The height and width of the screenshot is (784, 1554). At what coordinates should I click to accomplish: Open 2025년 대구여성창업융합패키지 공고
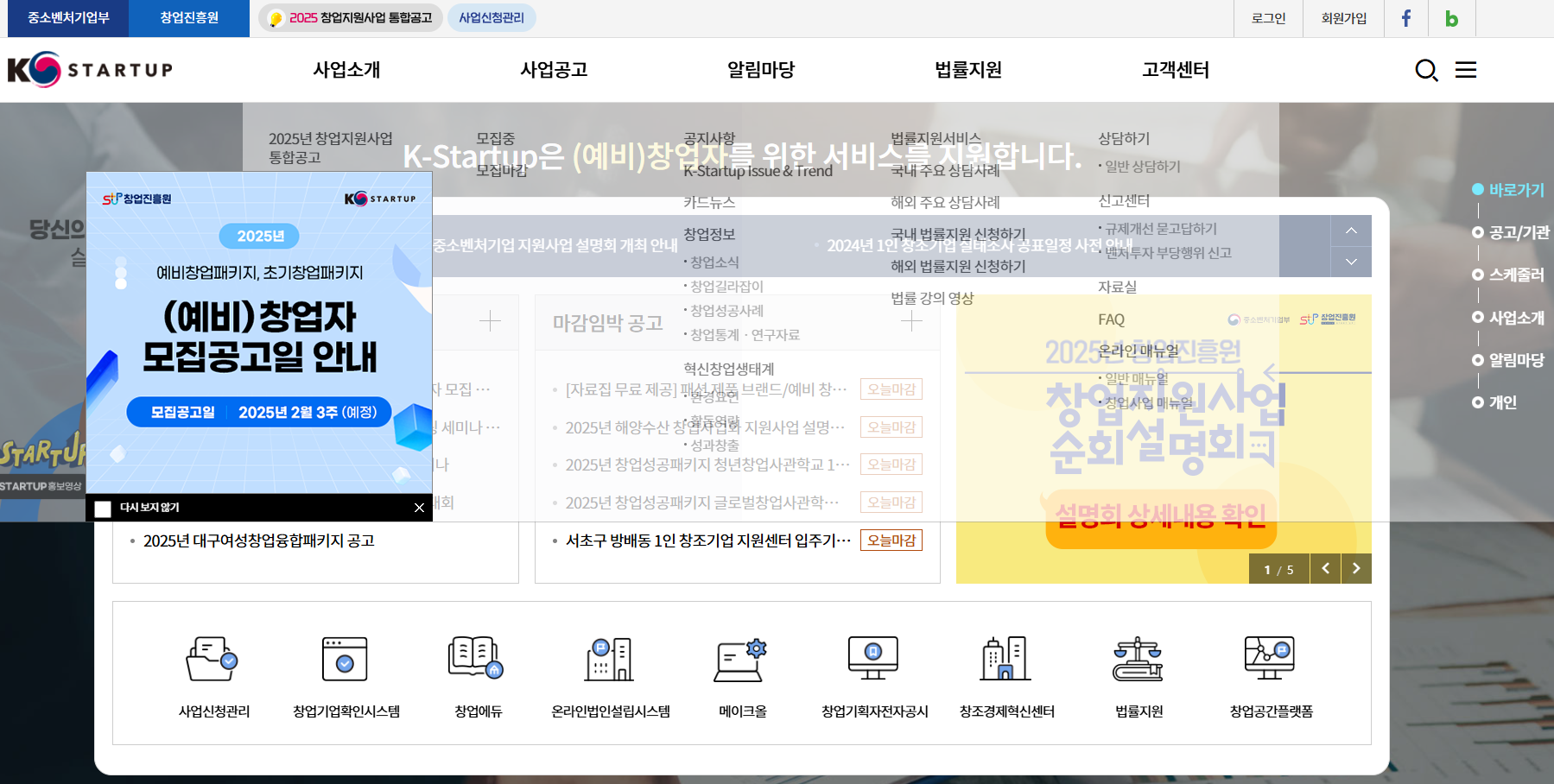pyautogui.click(x=259, y=541)
